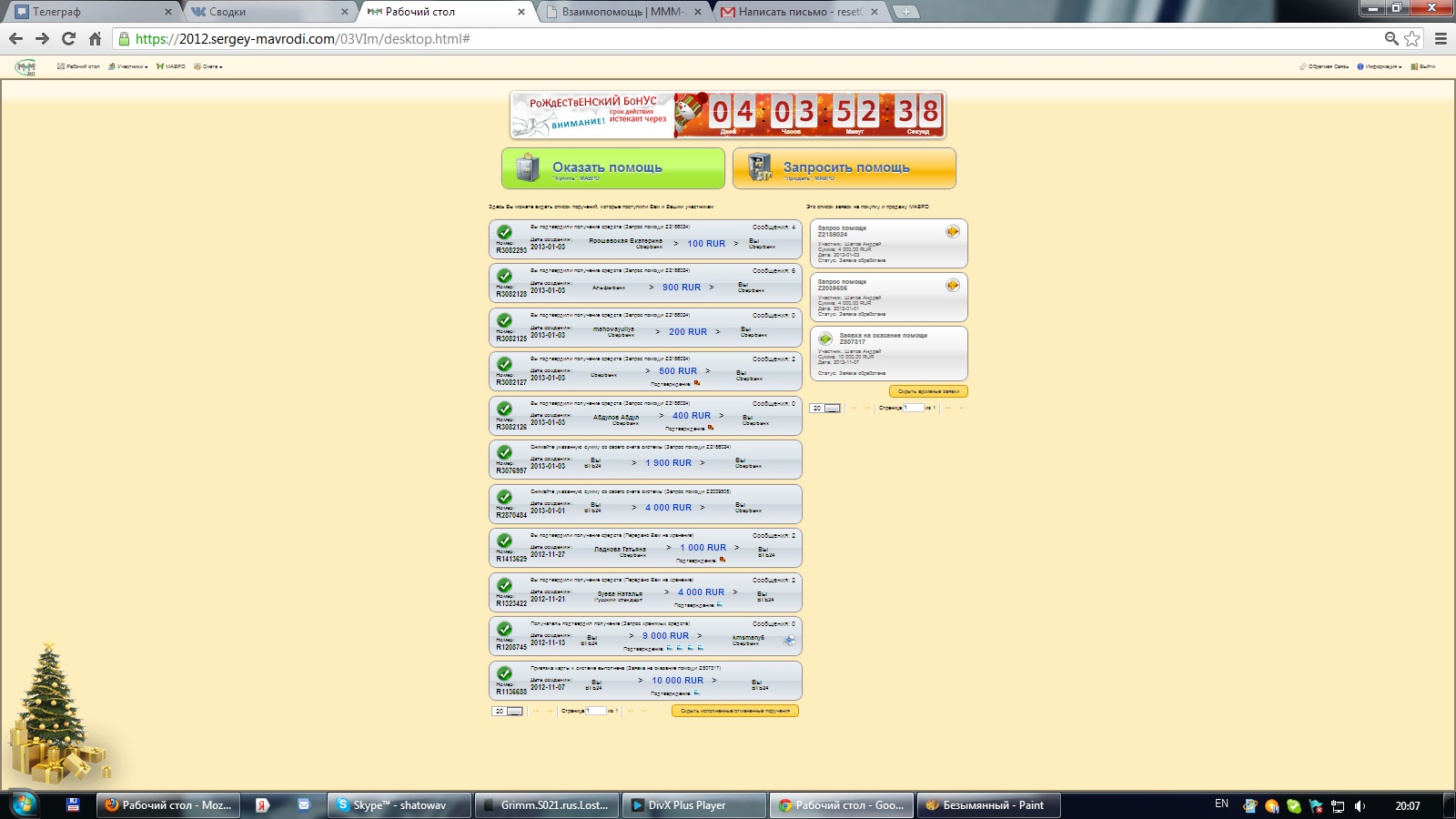Click the green checkmark of order R3082126
The height and width of the screenshot is (819, 1456).
coord(504,409)
